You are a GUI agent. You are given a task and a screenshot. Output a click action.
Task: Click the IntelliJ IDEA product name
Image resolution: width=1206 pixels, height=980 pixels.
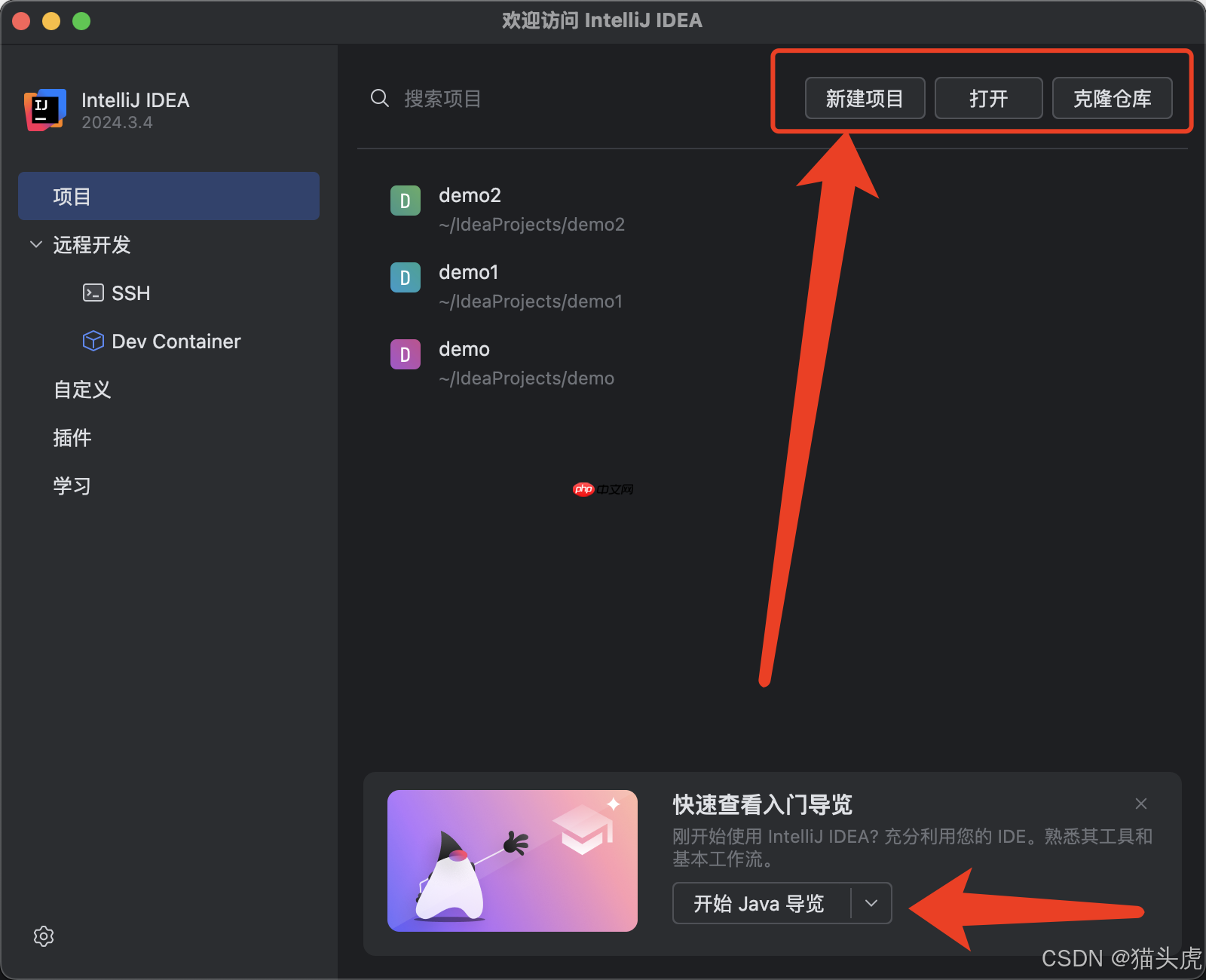click(136, 100)
